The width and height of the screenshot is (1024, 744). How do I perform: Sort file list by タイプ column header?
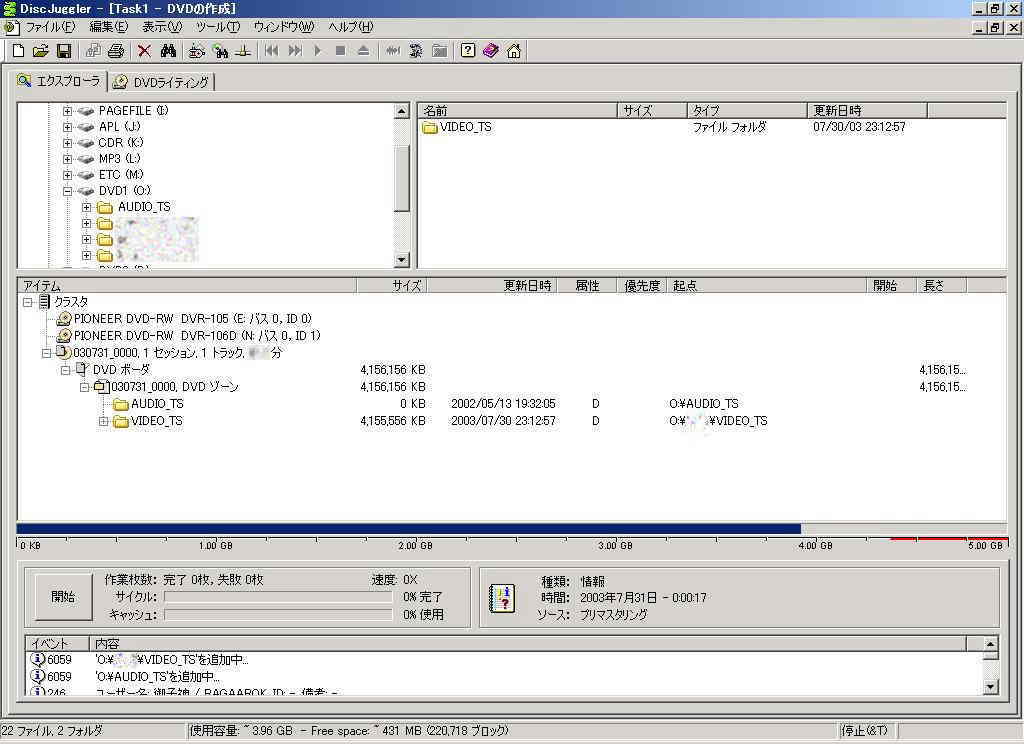tap(747, 110)
